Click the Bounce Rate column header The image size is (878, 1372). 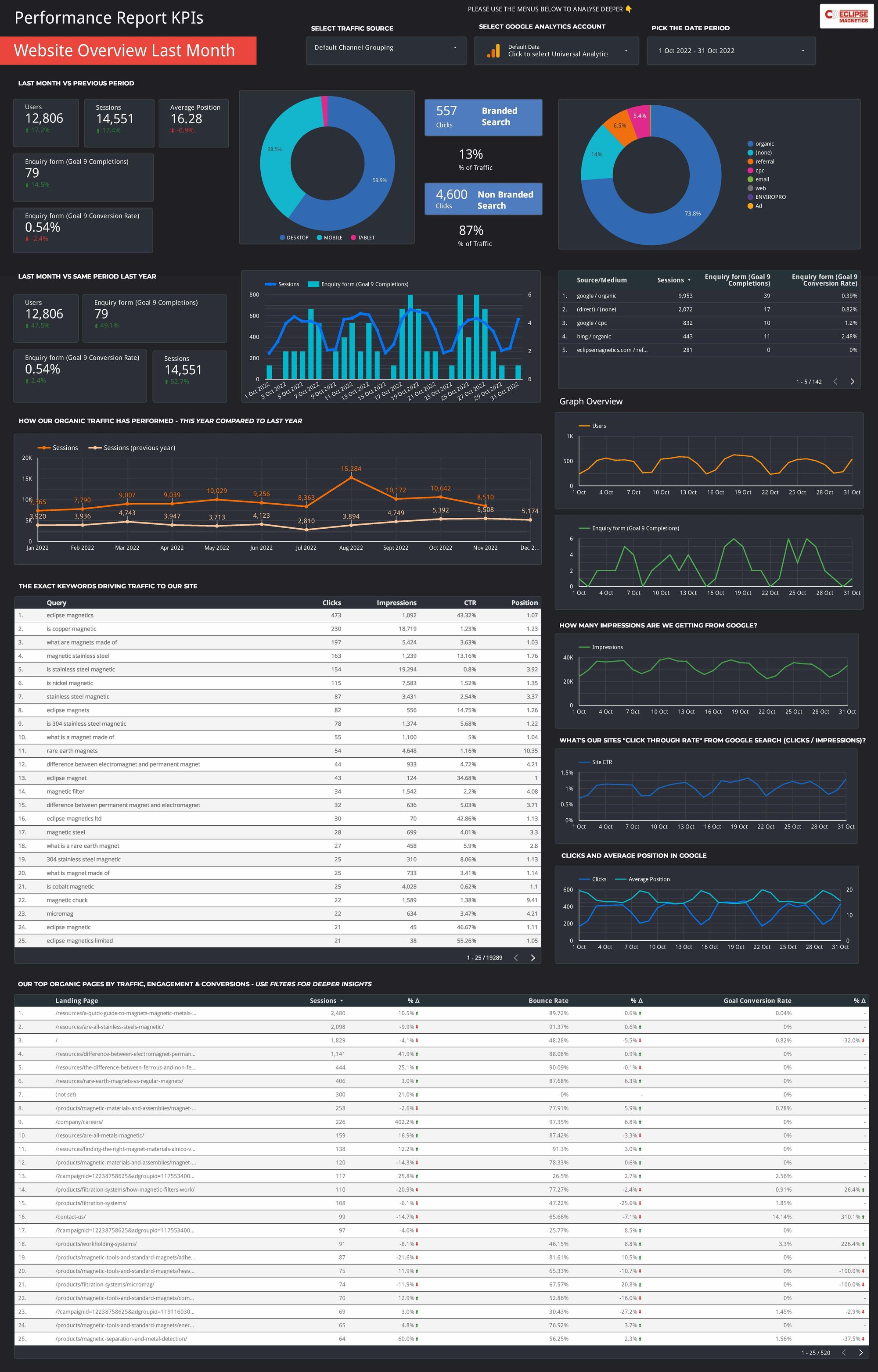(548, 1000)
